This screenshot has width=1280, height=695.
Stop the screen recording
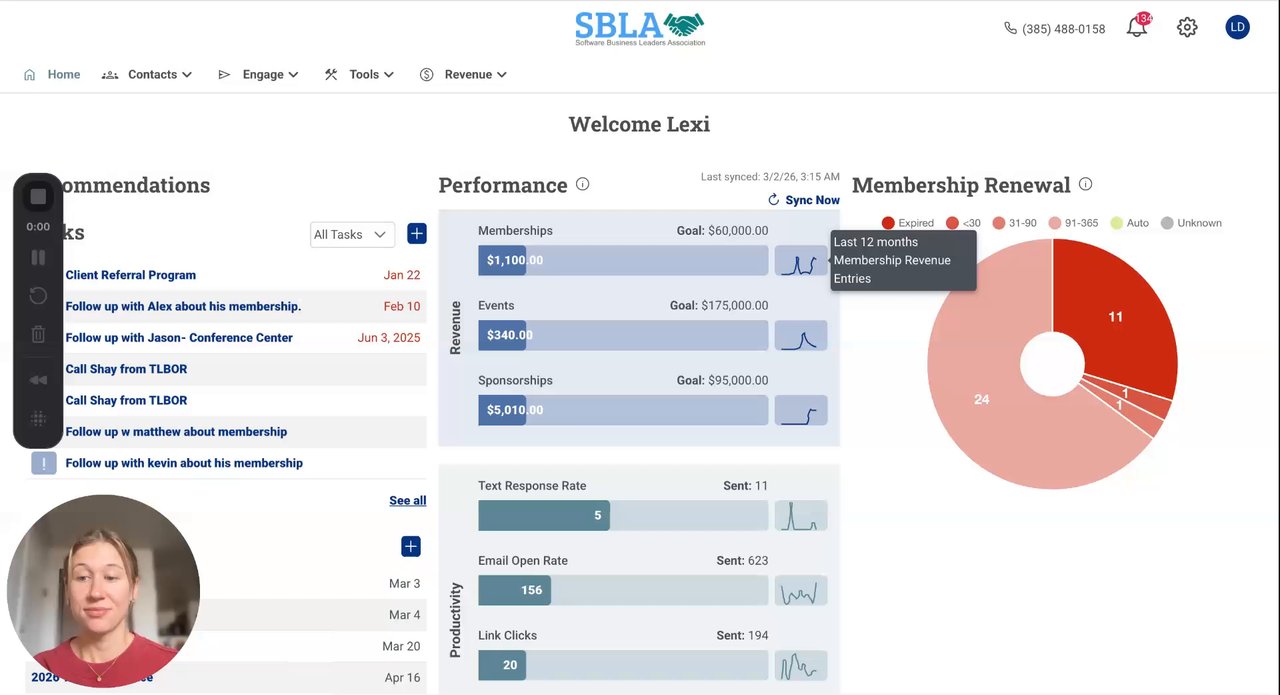point(38,197)
